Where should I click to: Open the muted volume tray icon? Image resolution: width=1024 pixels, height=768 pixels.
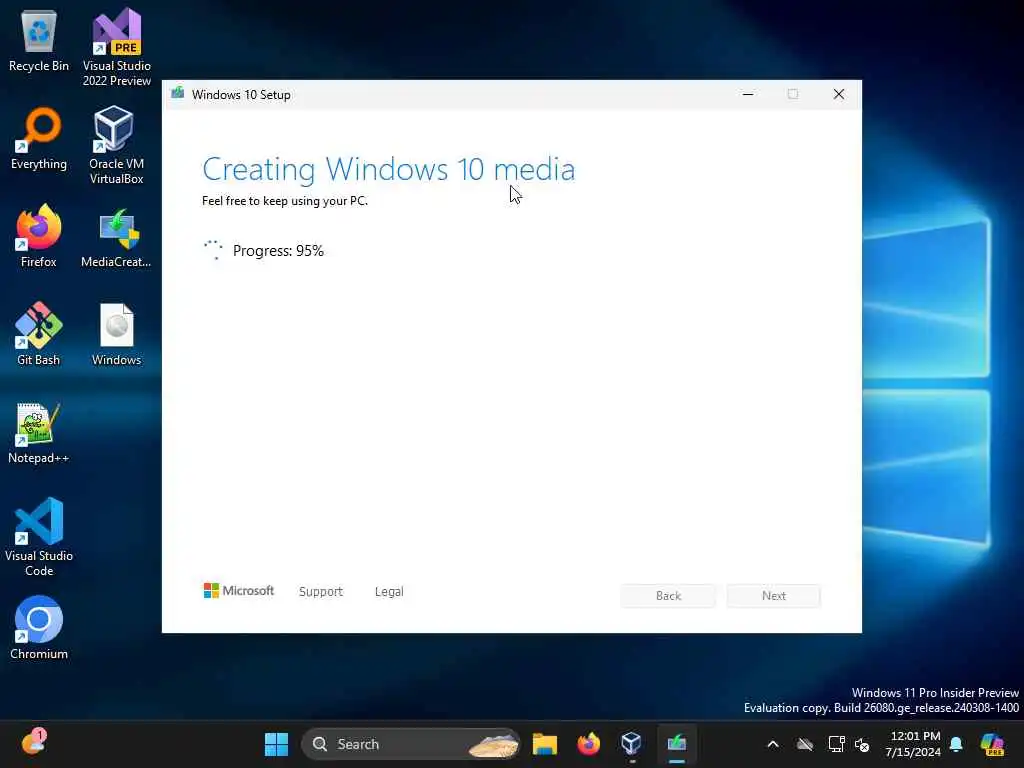[862, 744]
